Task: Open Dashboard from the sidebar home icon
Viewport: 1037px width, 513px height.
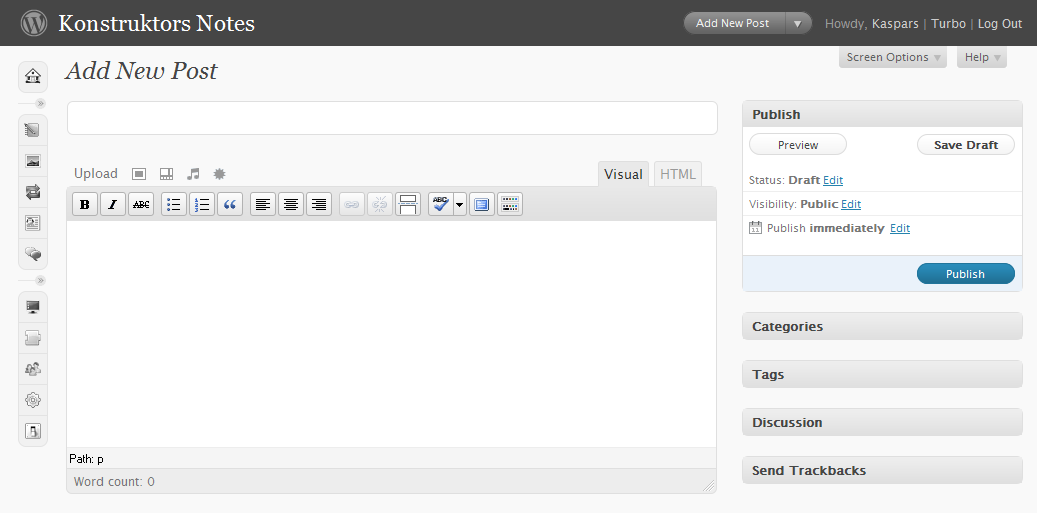Action: (33, 76)
